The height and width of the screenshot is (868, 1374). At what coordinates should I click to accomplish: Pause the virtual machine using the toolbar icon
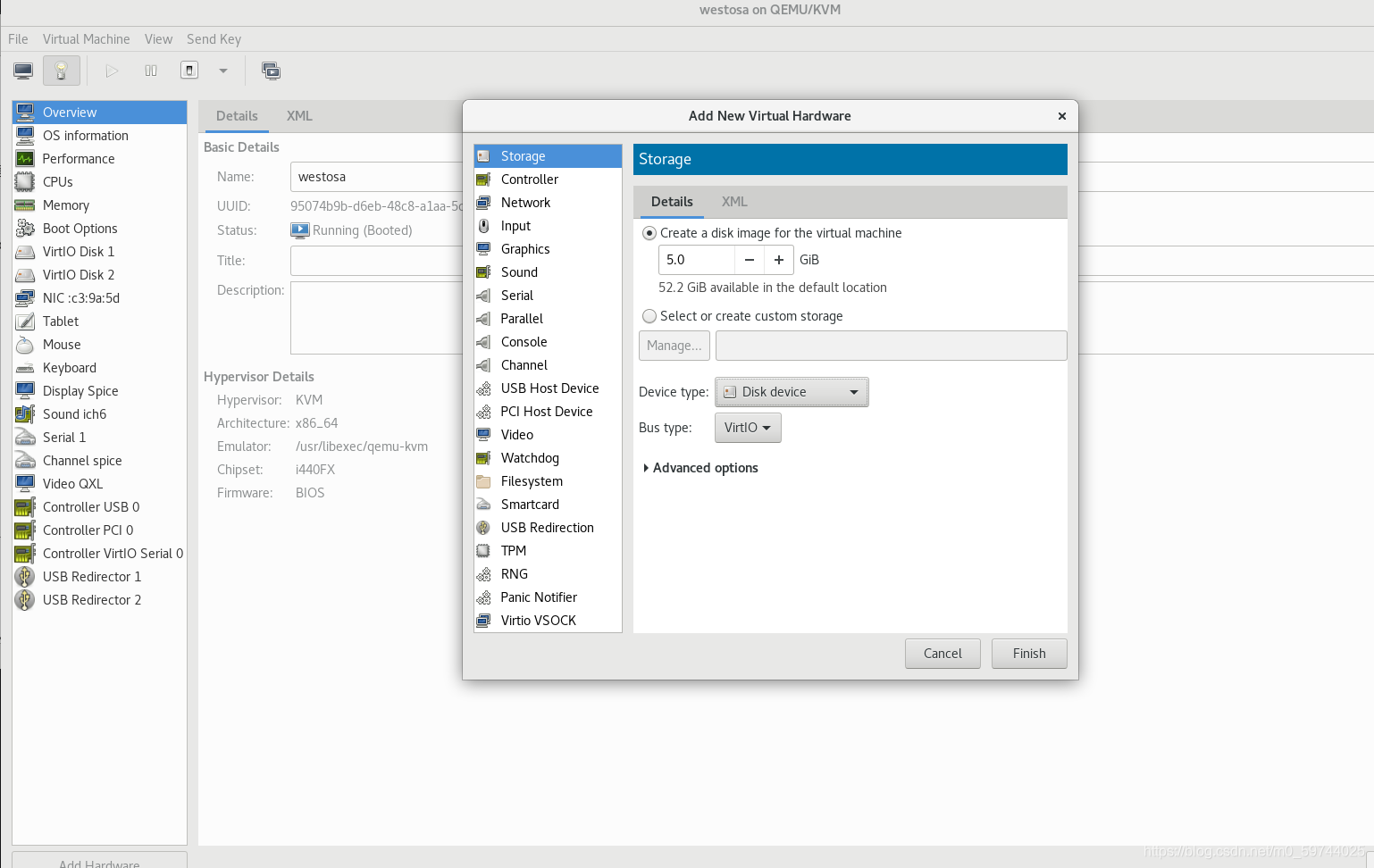(150, 71)
